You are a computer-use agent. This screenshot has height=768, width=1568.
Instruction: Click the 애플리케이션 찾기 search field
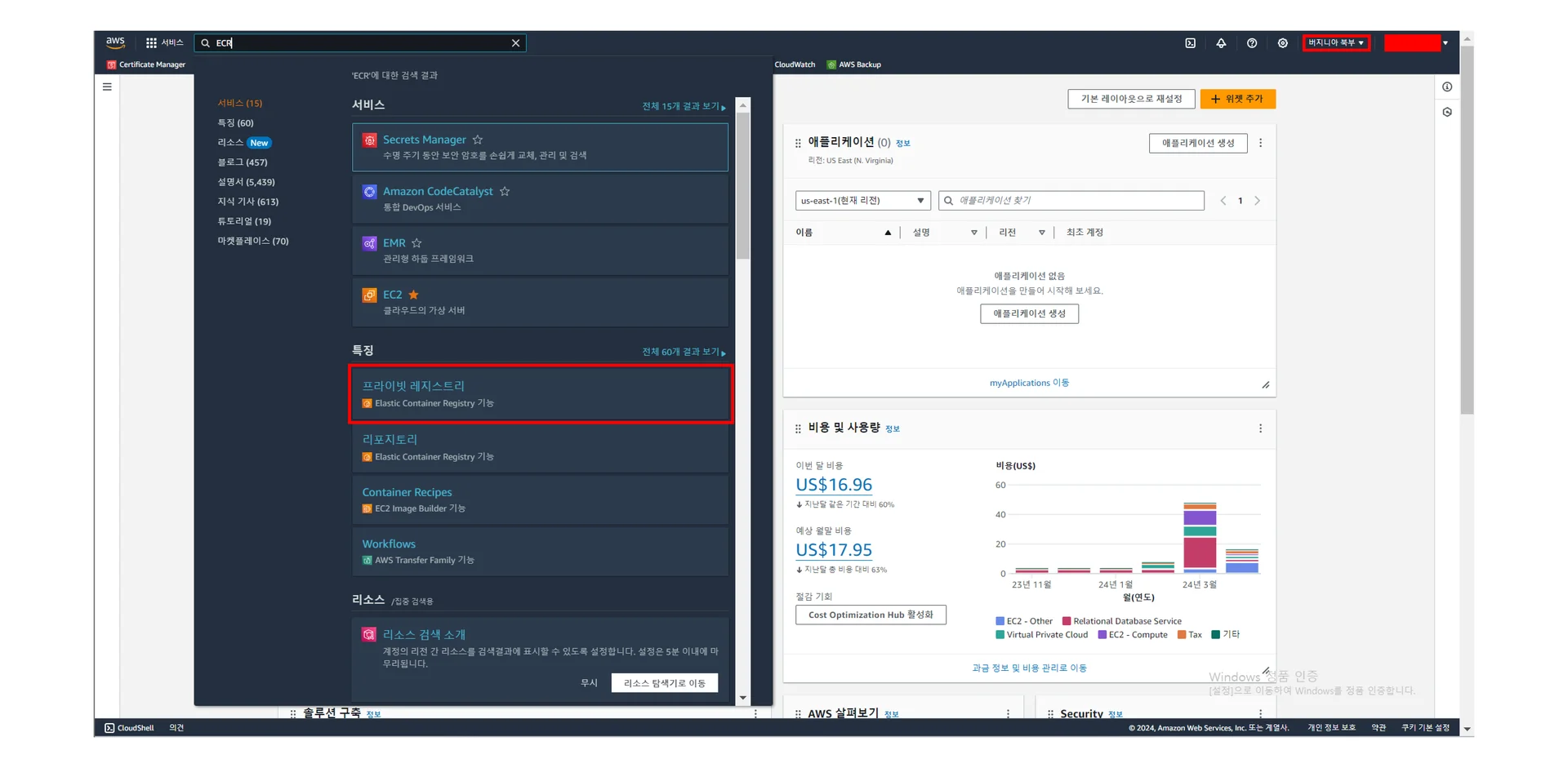pyautogui.click(x=1071, y=201)
